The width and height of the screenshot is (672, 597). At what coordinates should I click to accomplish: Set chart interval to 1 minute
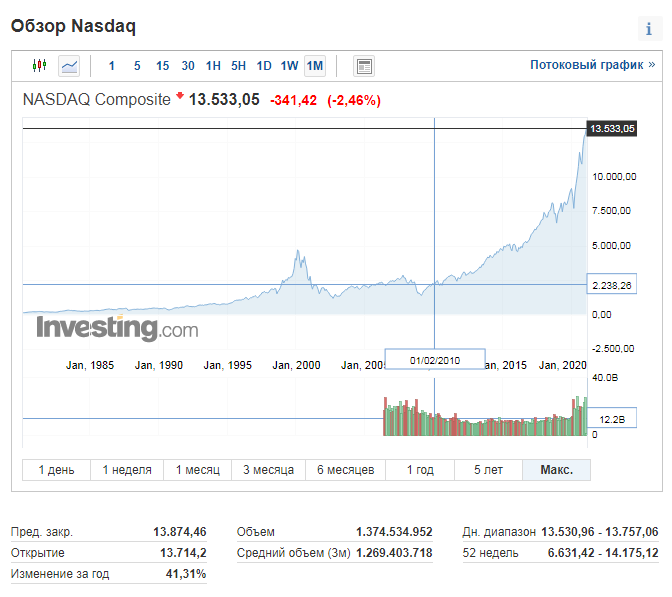pyautogui.click(x=112, y=66)
